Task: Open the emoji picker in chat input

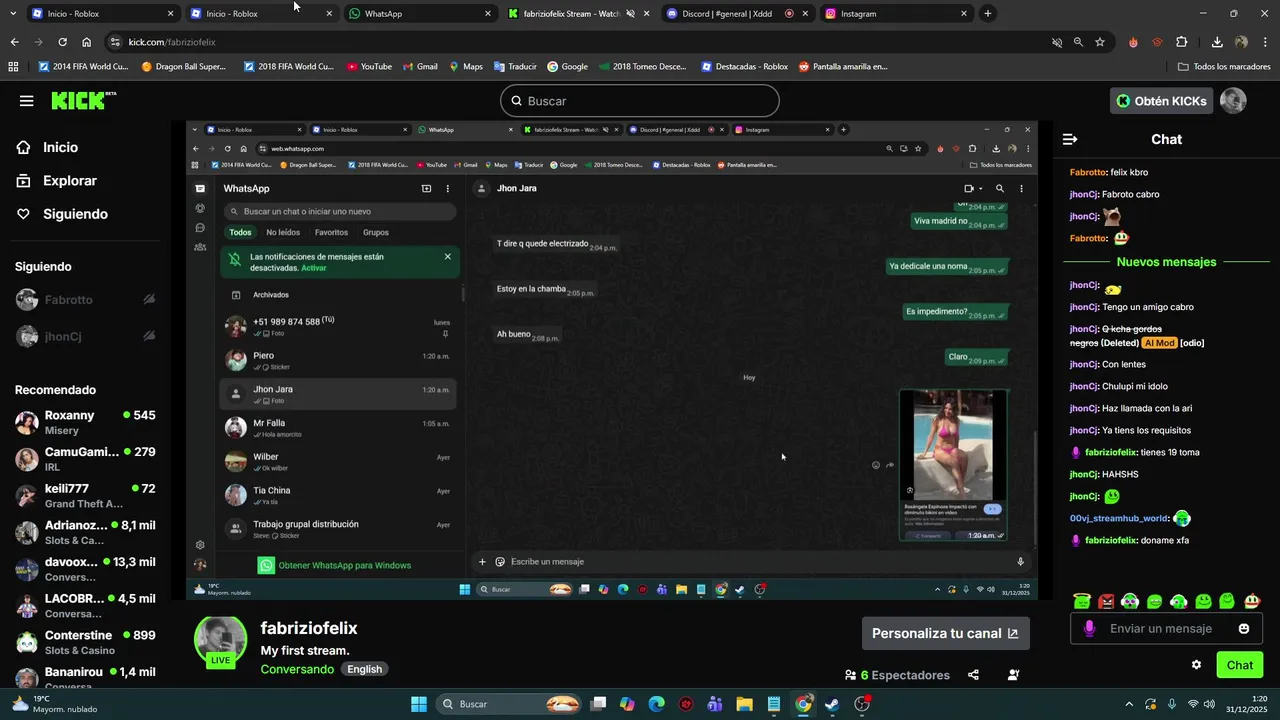Action: (1244, 629)
